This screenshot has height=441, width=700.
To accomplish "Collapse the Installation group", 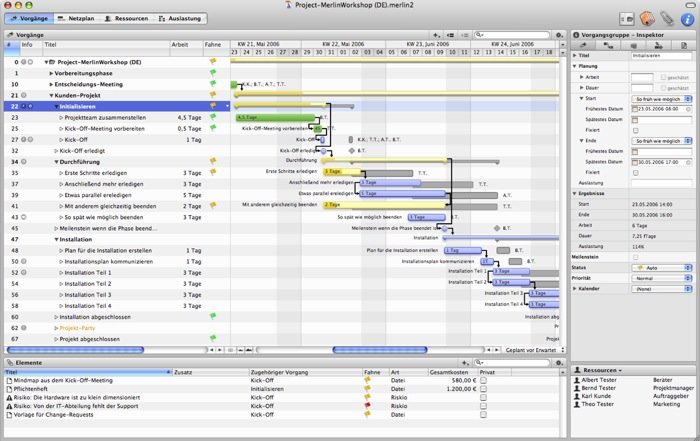I will click(56, 240).
